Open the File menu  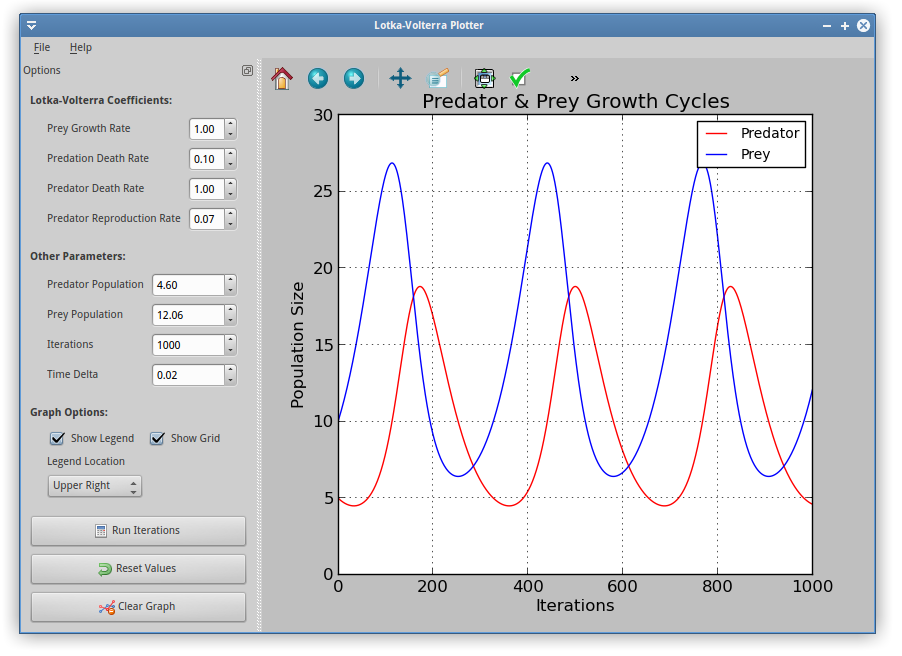[41, 47]
